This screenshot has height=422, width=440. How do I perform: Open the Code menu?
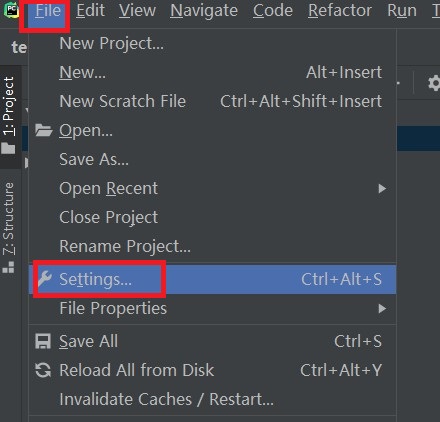tap(273, 11)
